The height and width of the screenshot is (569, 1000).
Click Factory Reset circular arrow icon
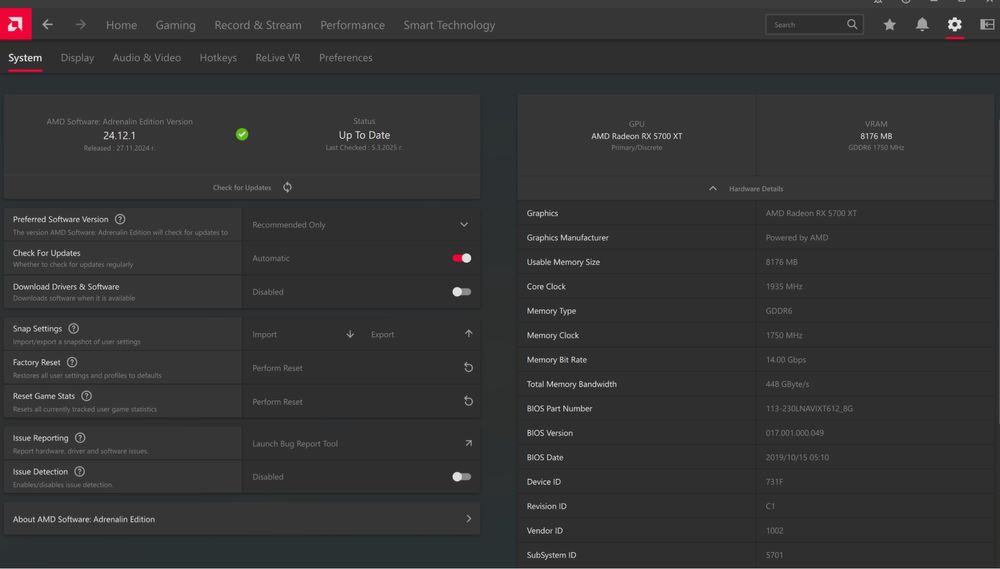[x=469, y=367]
